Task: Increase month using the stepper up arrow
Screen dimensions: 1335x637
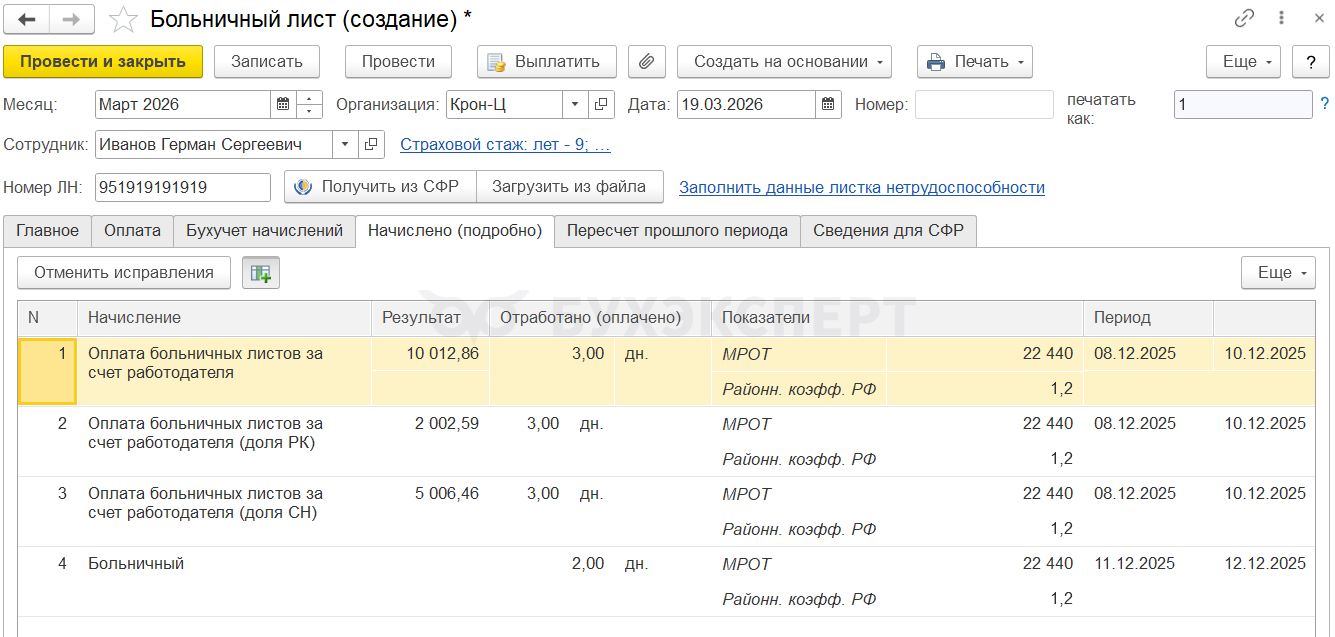Action: [x=310, y=98]
